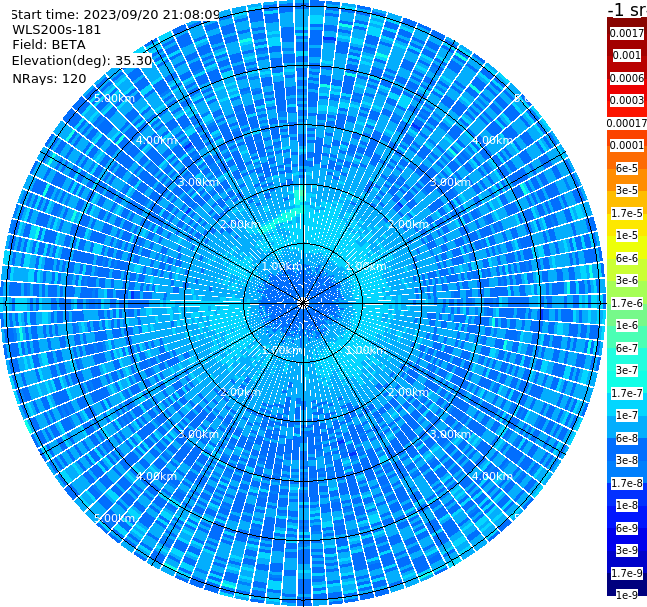The width and height of the screenshot is (647, 607).
Task: Click the 1.7e-6 colorbar tick label
Action: pos(627,303)
